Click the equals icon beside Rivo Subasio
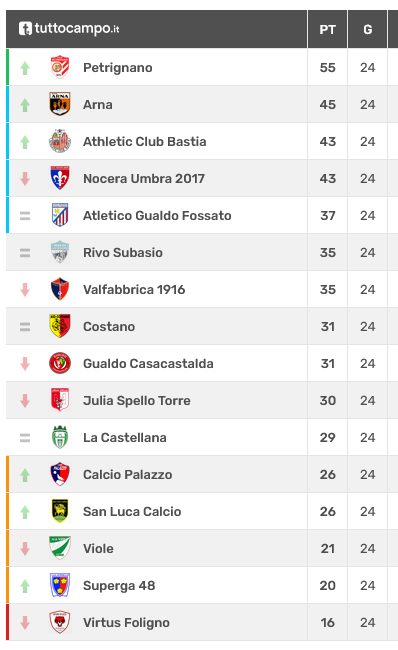The image size is (398, 650). click(x=25, y=252)
